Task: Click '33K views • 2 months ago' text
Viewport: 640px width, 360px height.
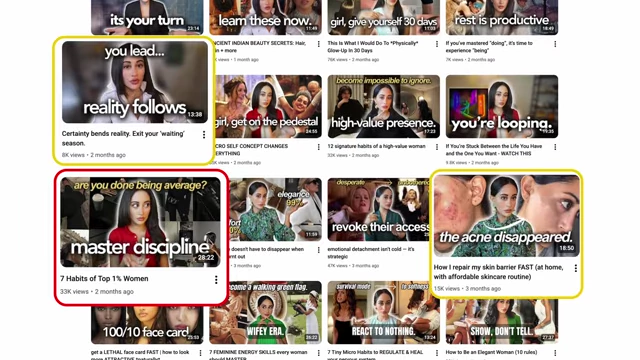Action: 97,291
